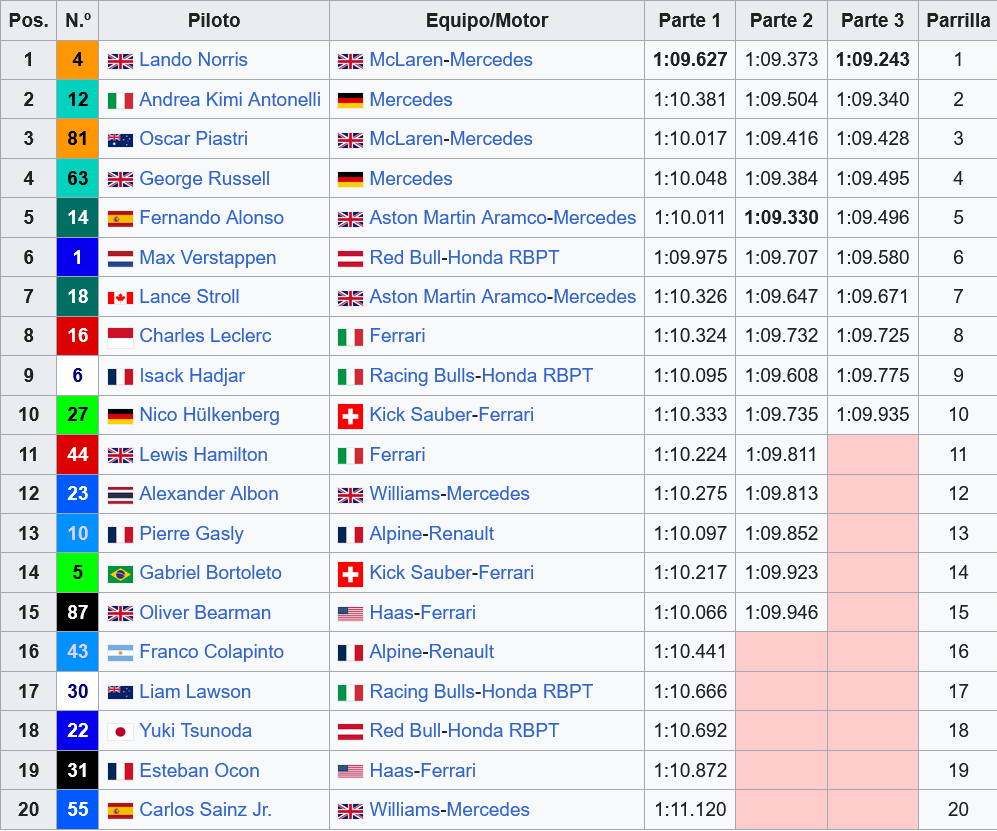
Task: Click the Canadian flag beside Lance Stroll
Action: (120, 298)
